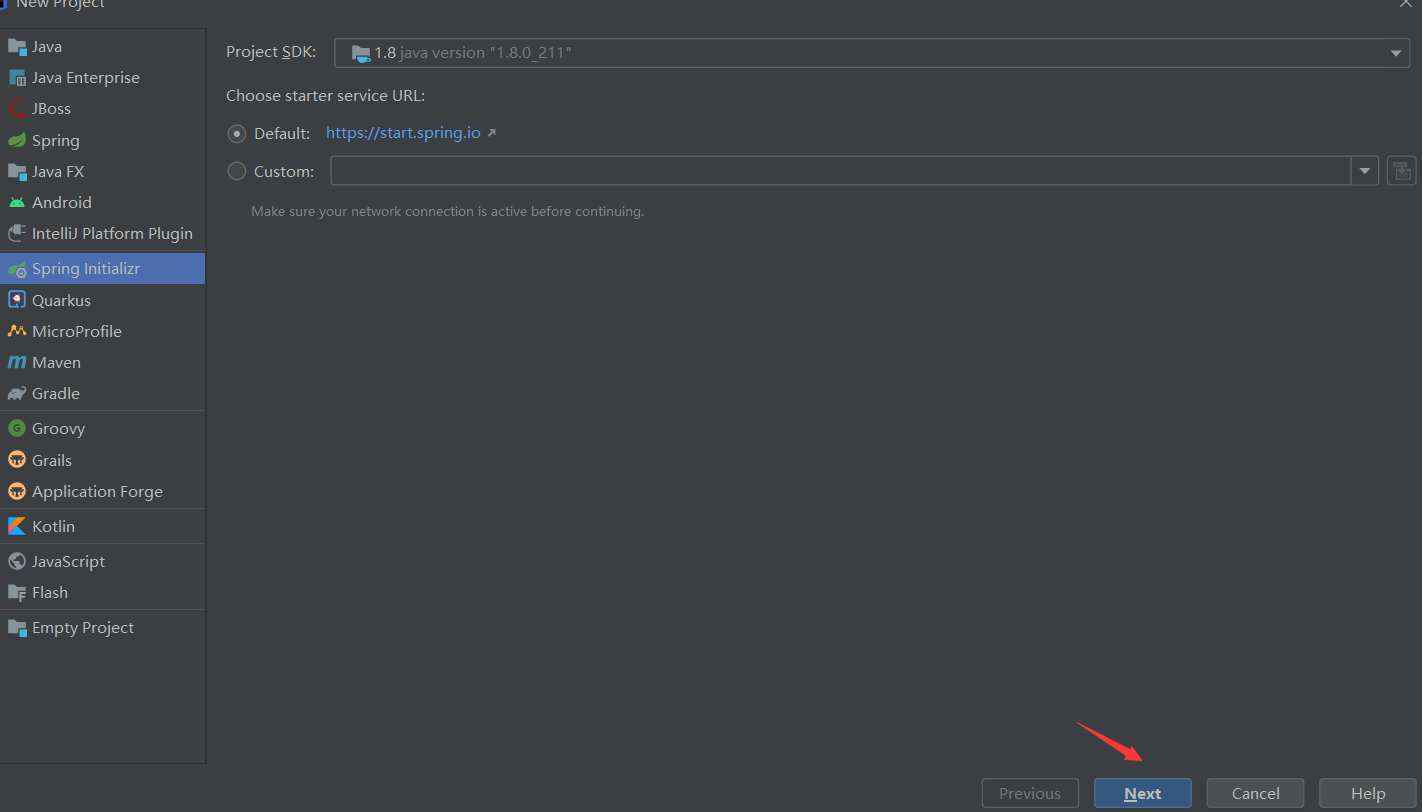Click the IntelliJ Platform Plugin icon
This screenshot has width=1422, height=812.
[16, 233]
